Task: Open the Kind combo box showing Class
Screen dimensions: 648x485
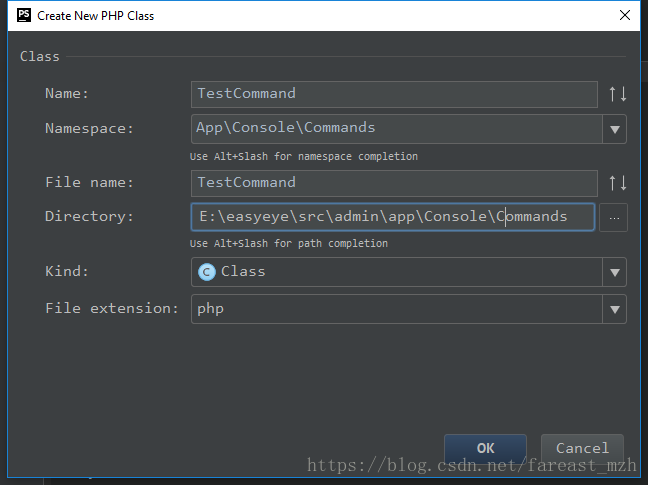Action: coord(409,272)
